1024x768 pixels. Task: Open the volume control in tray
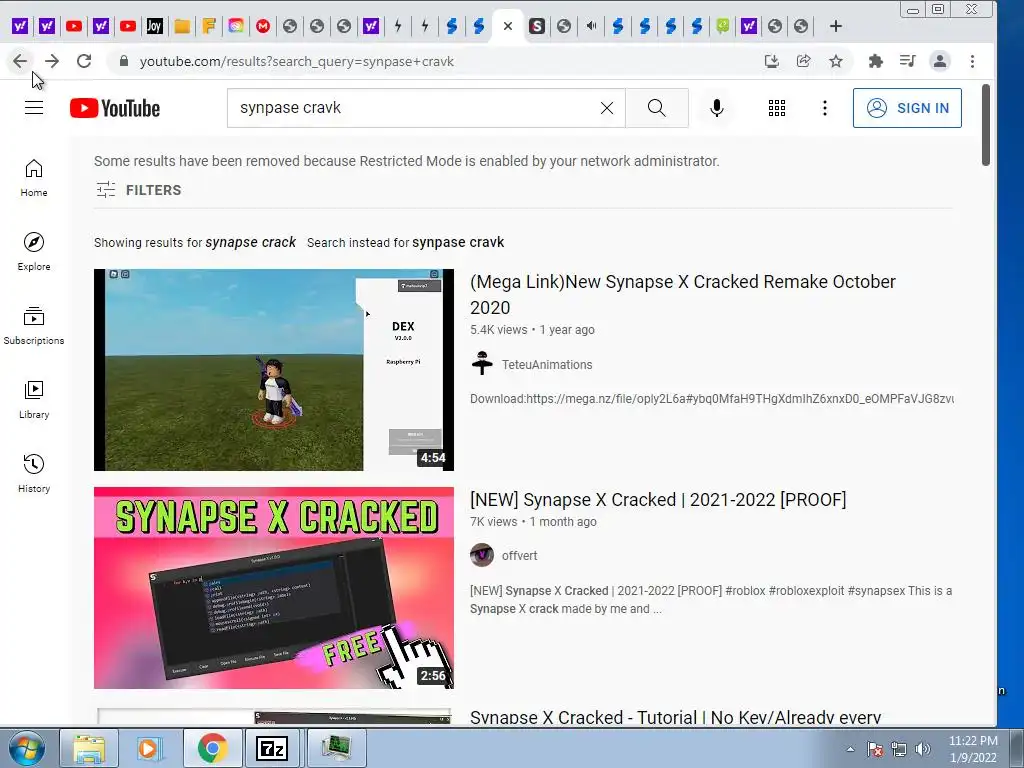[x=923, y=749]
